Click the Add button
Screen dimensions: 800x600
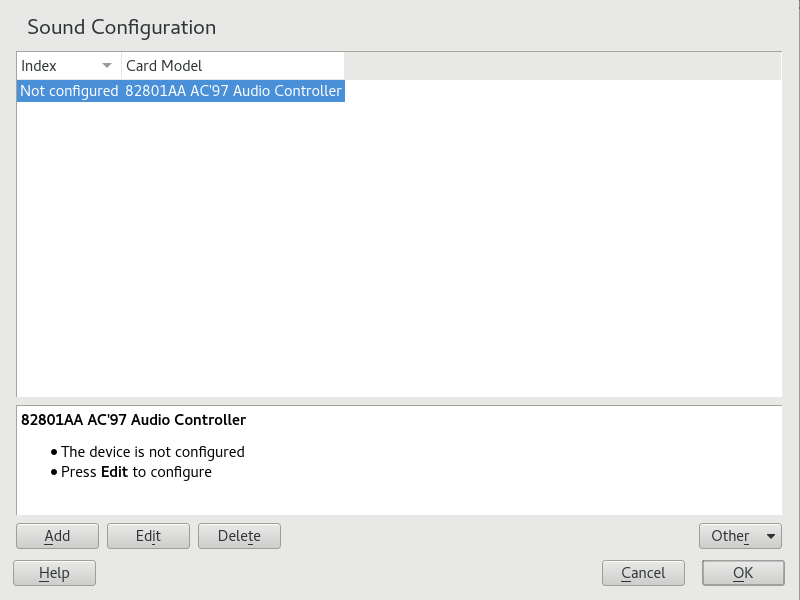57,536
